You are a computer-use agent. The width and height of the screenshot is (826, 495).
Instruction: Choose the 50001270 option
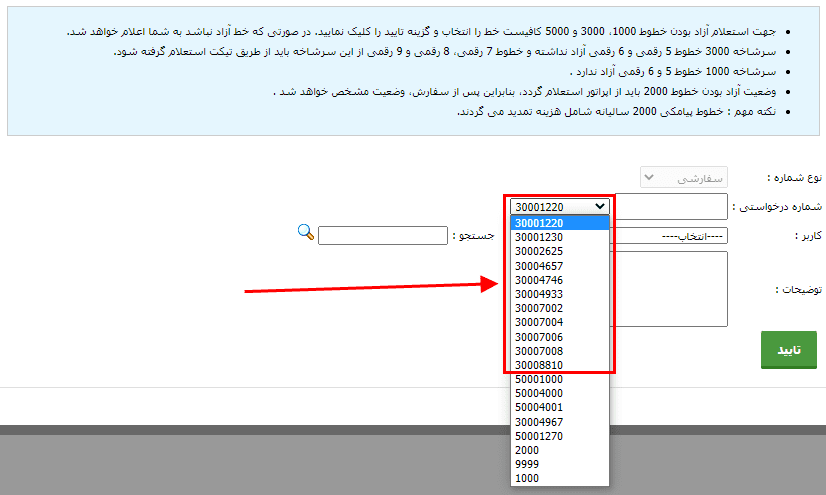tap(560, 437)
